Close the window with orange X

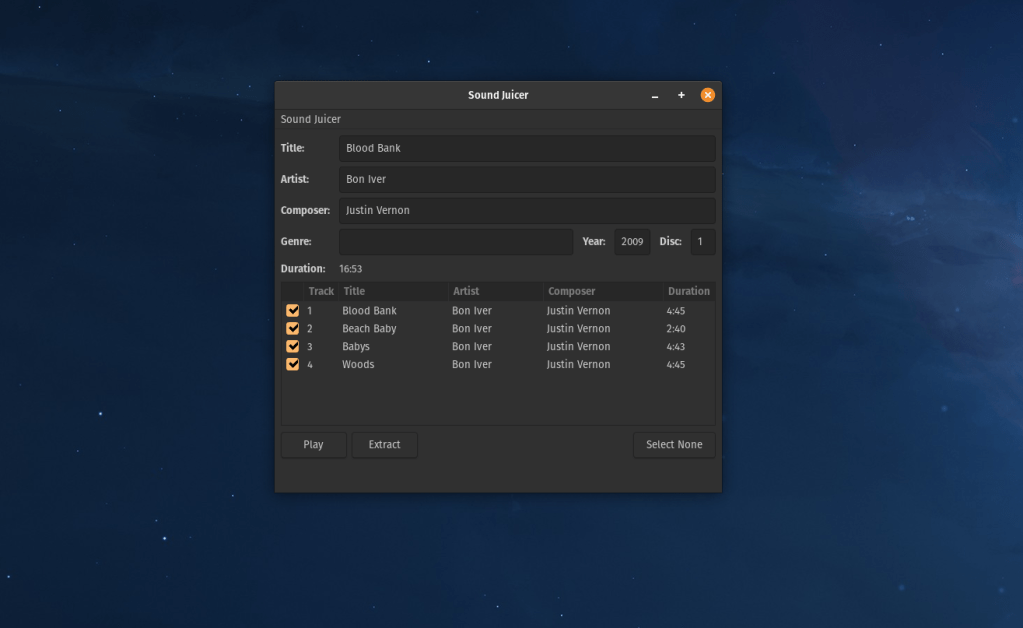pos(707,96)
